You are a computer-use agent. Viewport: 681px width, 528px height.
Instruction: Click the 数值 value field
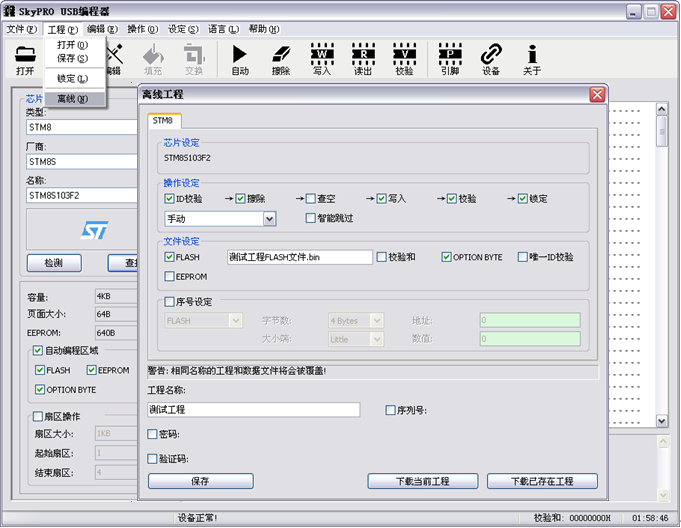click(530, 339)
